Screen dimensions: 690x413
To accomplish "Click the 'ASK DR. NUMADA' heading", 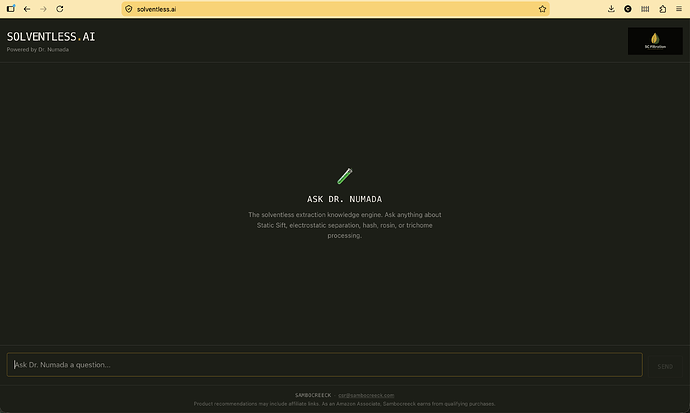I will (x=345, y=199).
